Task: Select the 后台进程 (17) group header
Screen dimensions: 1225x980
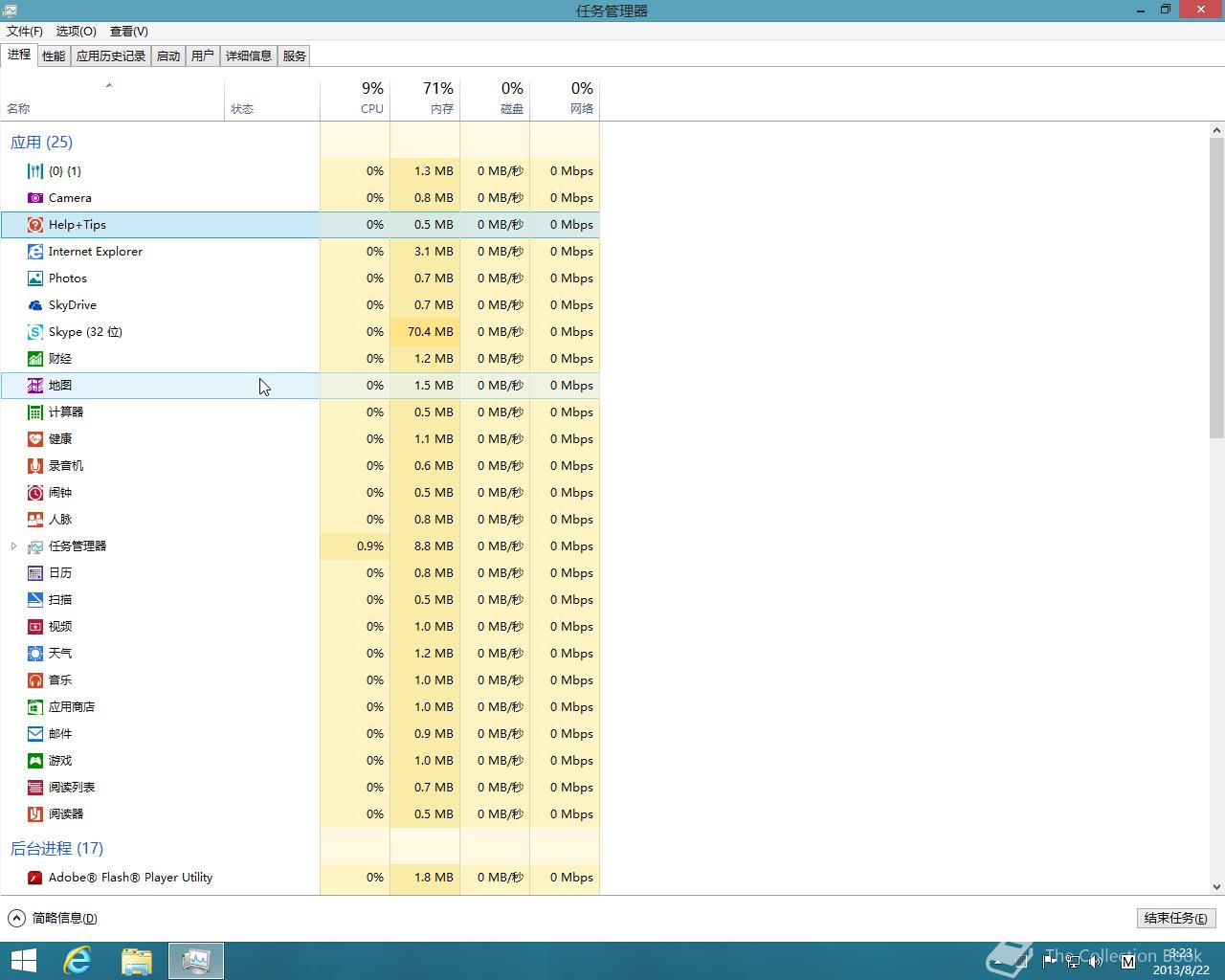Action: point(56,849)
